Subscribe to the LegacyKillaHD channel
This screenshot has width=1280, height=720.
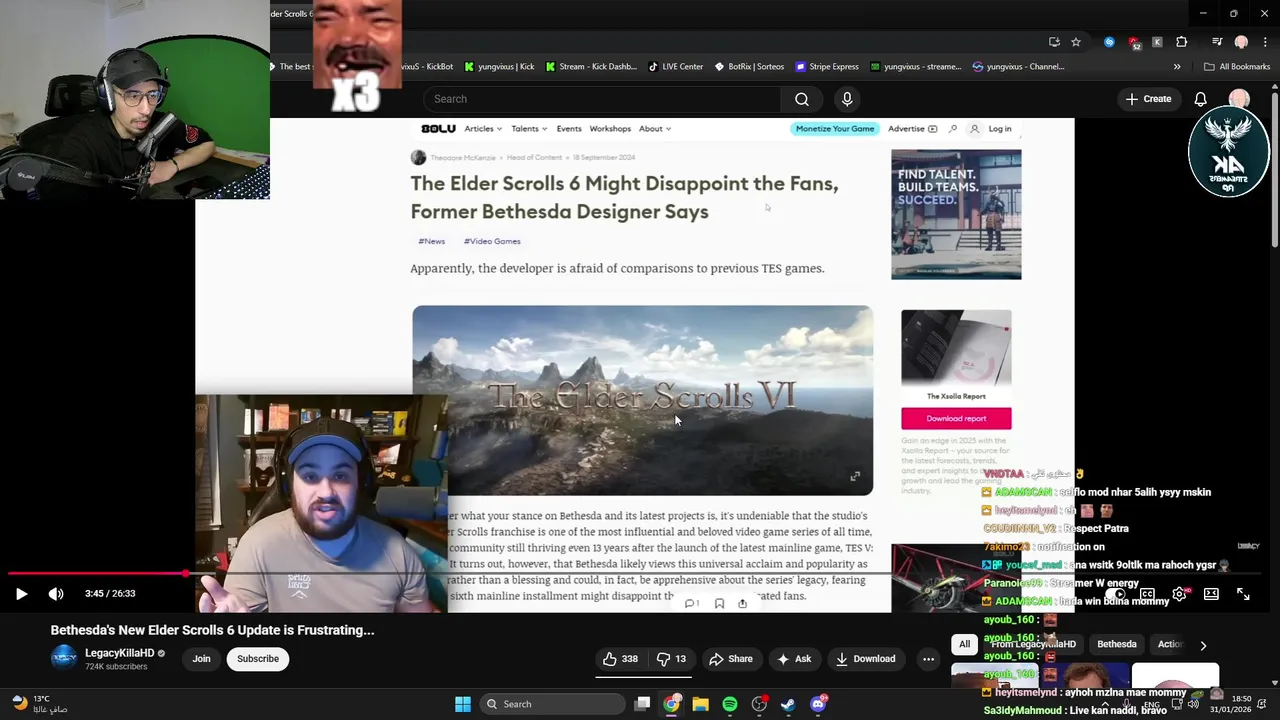click(258, 659)
